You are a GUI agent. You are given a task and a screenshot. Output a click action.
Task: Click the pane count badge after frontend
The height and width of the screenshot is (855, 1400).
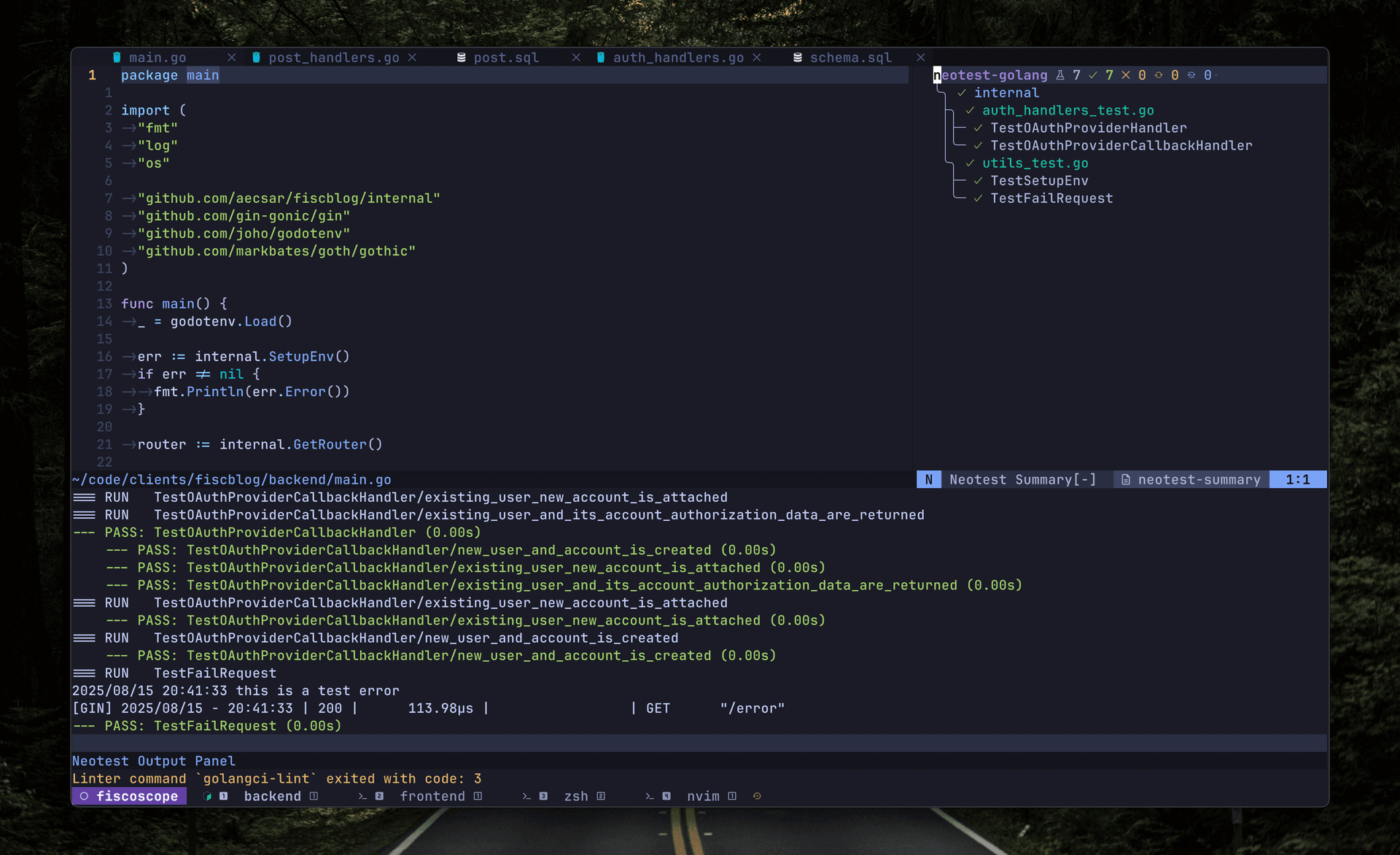coord(478,796)
